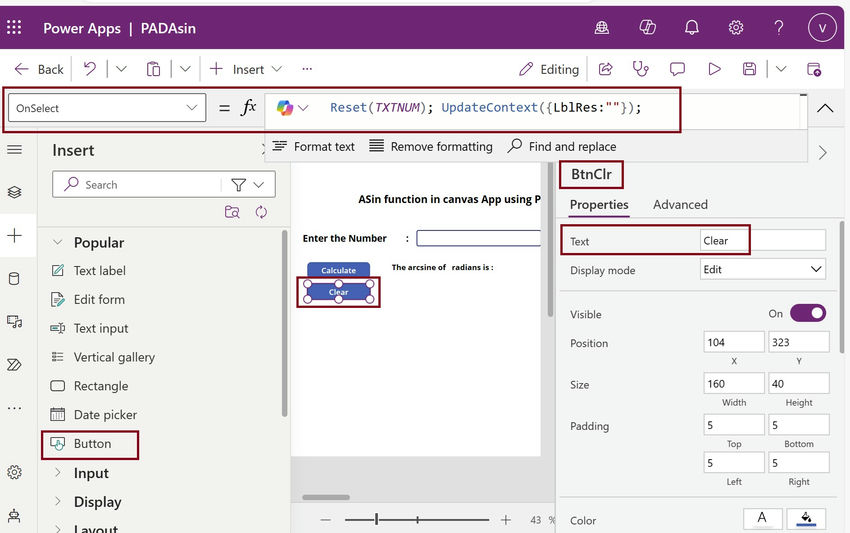Click inside the formula bar text
Image resolution: width=850 pixels, height=533 pixels.
coord(485,107)
